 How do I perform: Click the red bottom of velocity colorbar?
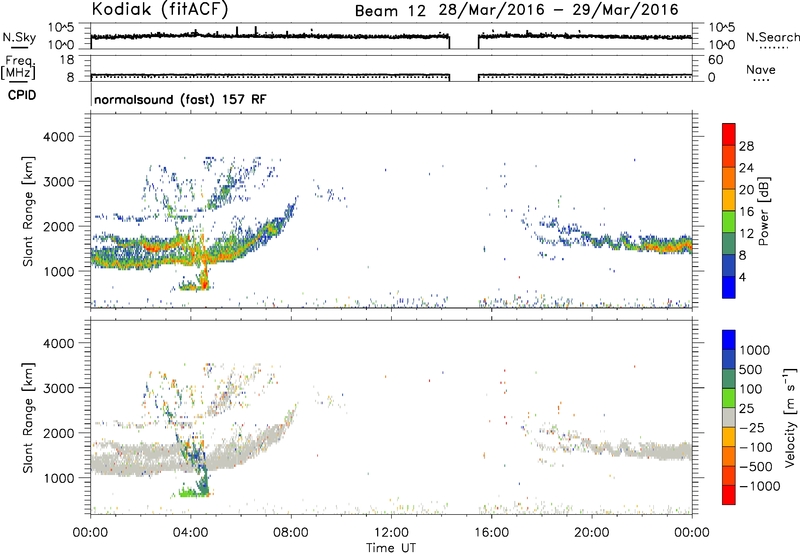729,495
